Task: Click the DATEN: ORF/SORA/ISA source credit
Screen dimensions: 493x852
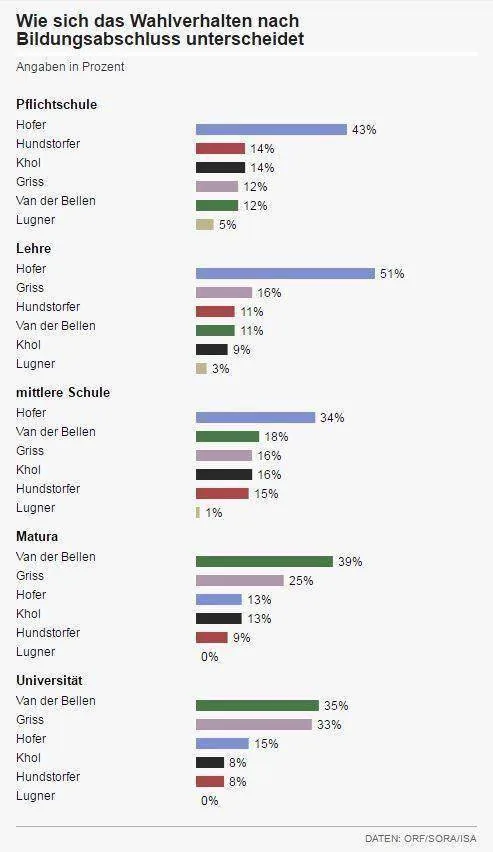Action: coord(421,838)
